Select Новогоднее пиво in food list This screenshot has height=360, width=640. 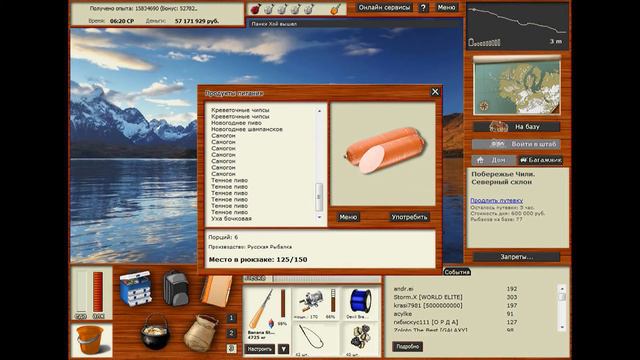tap(236, 123)
